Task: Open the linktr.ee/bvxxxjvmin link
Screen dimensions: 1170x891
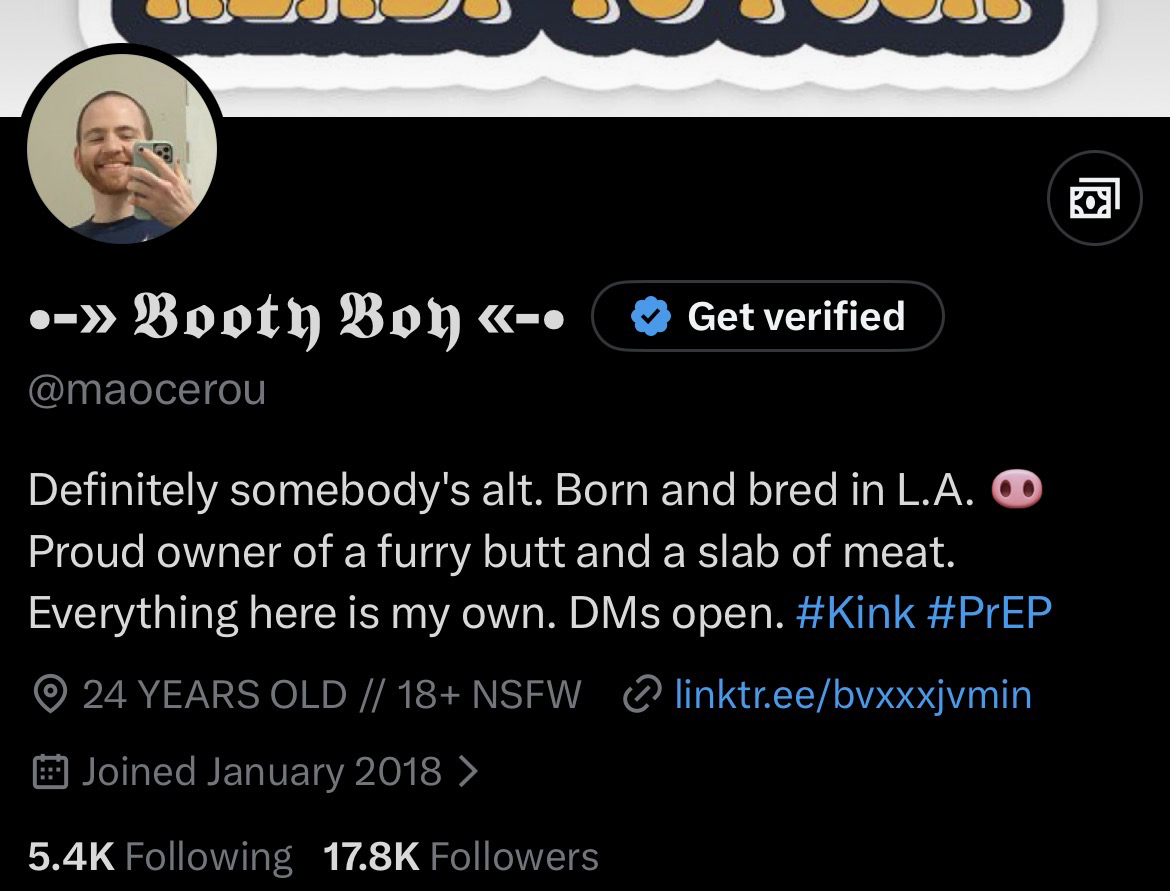Action: pyautogui.click(x=852, y=694)
